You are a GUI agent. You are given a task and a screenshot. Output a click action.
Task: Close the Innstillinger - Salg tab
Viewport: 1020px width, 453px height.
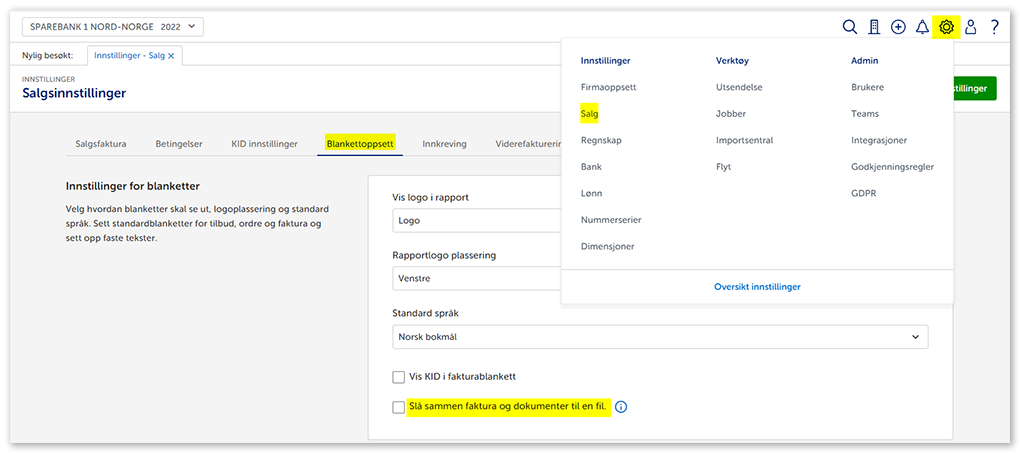171,56
